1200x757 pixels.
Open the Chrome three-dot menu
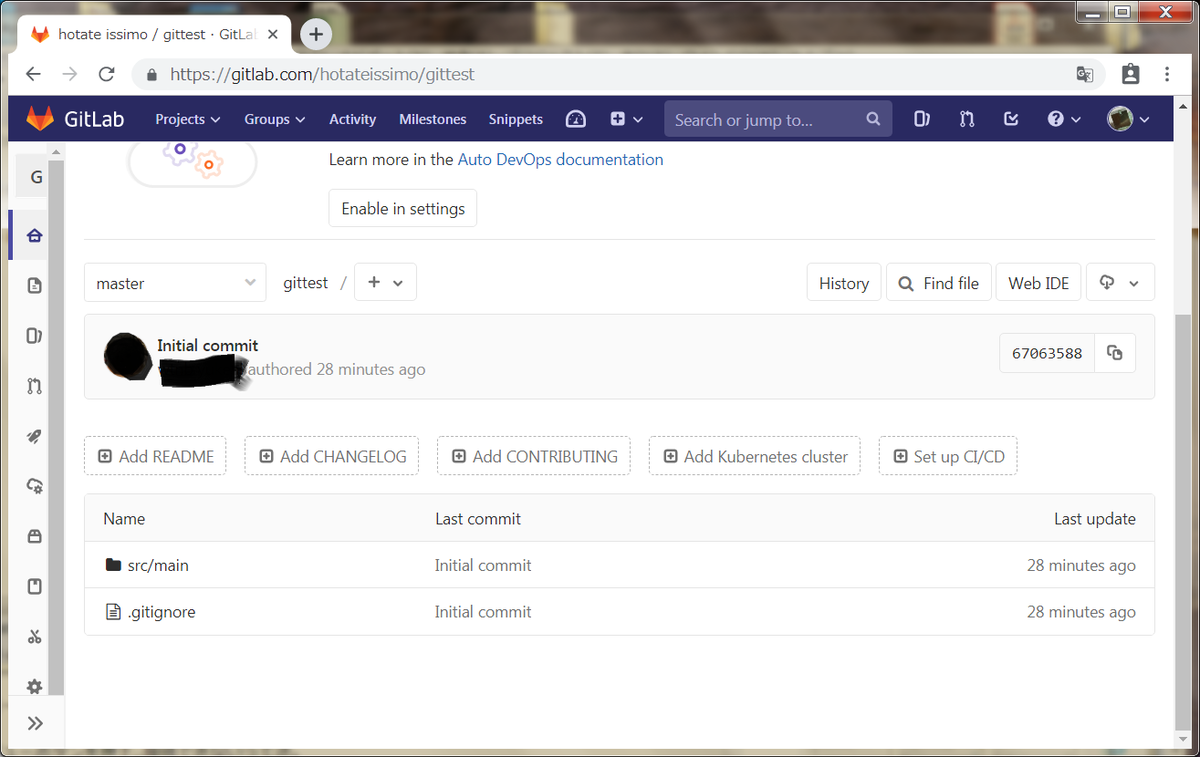click(1167, 74)
